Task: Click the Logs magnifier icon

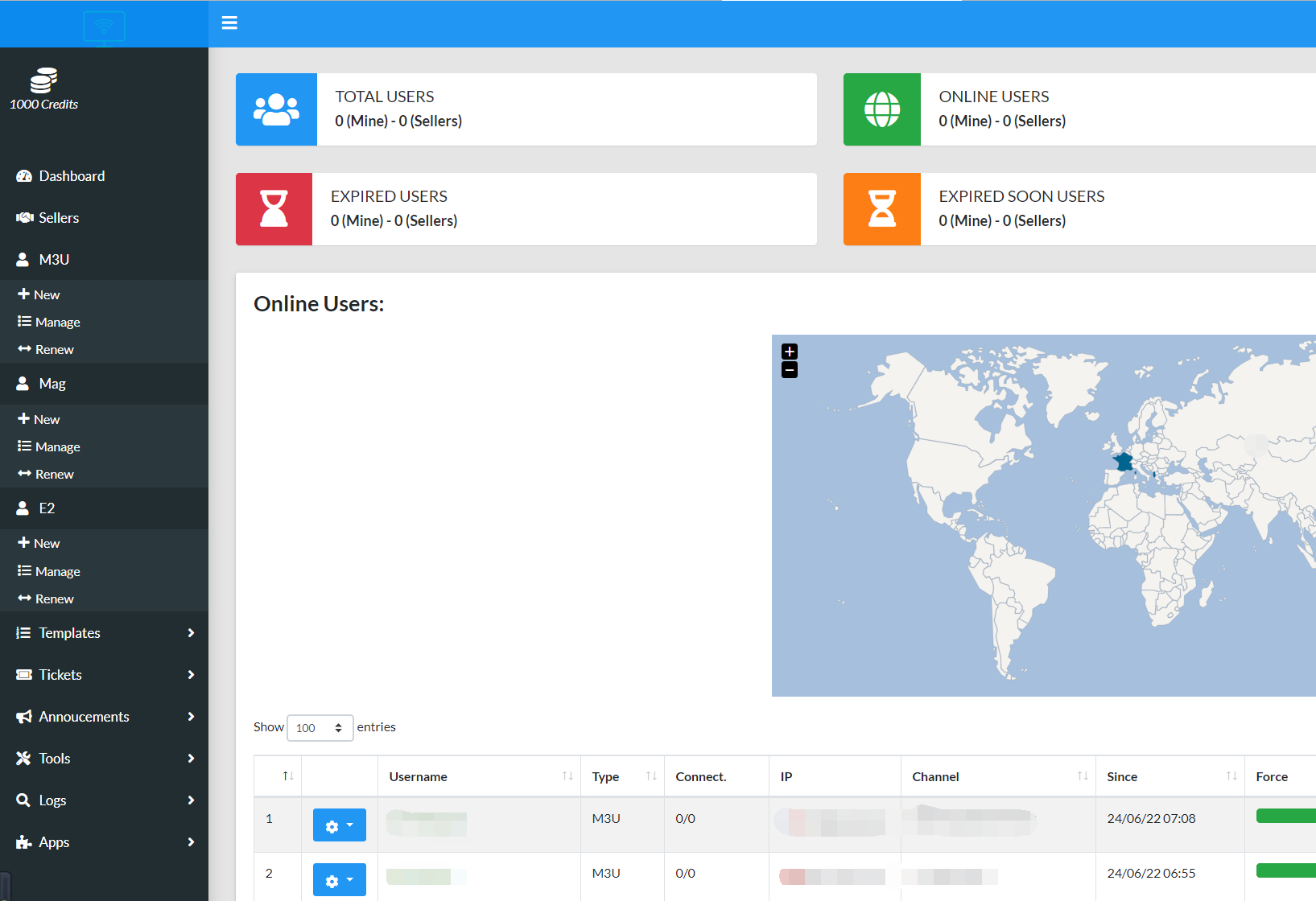Action: tap(23, 800)
